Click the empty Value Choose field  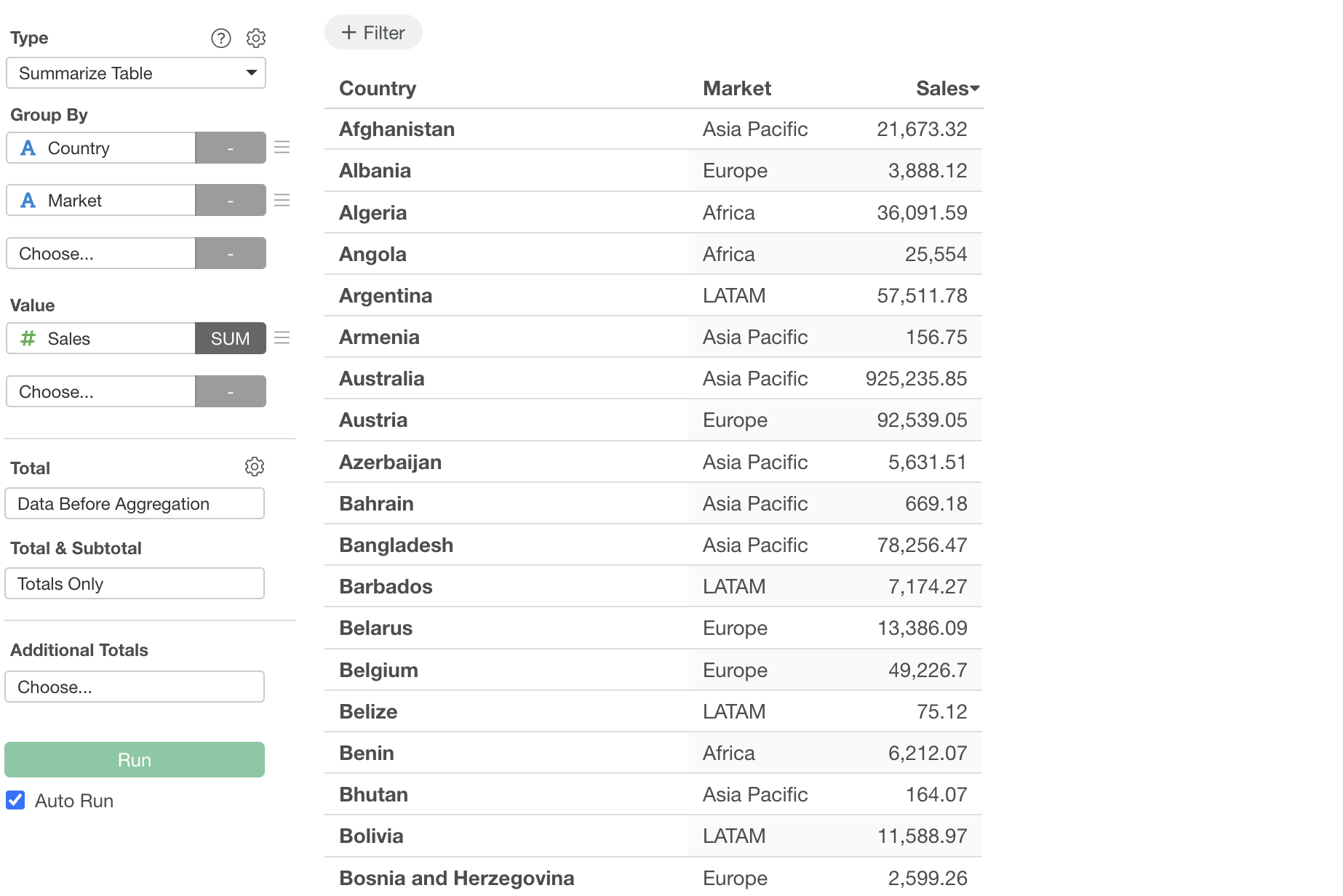(101, 392)
